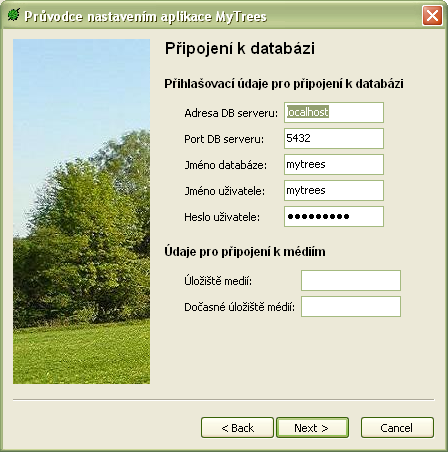Cancel the setup wizard
Image resolution: width=448 pixels, height=452 pixels.
[x=397, y=428]
